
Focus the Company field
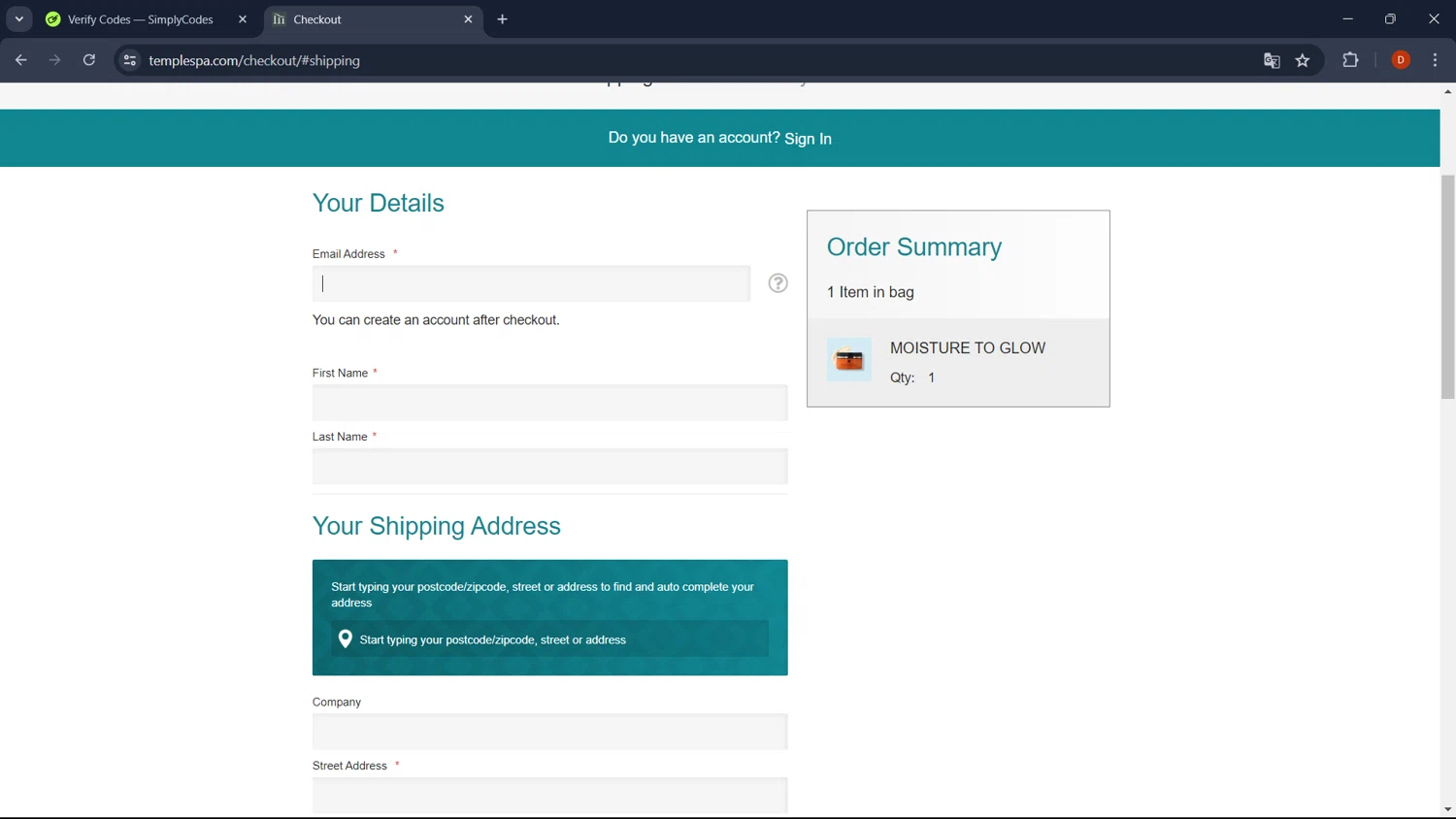pos(549,732)
